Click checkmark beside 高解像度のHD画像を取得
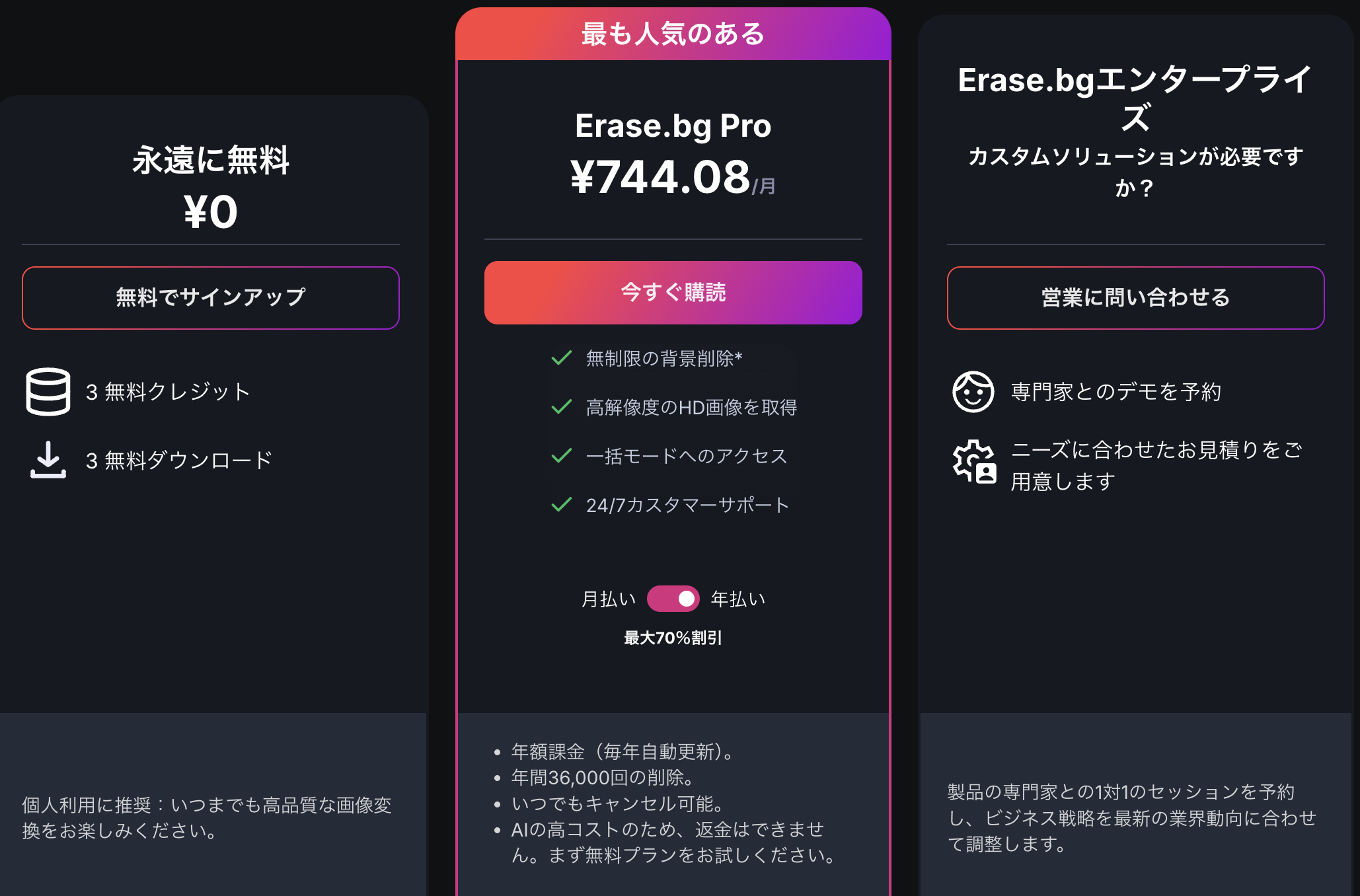The image size is (1360, 896). click(x=562, y=407)
